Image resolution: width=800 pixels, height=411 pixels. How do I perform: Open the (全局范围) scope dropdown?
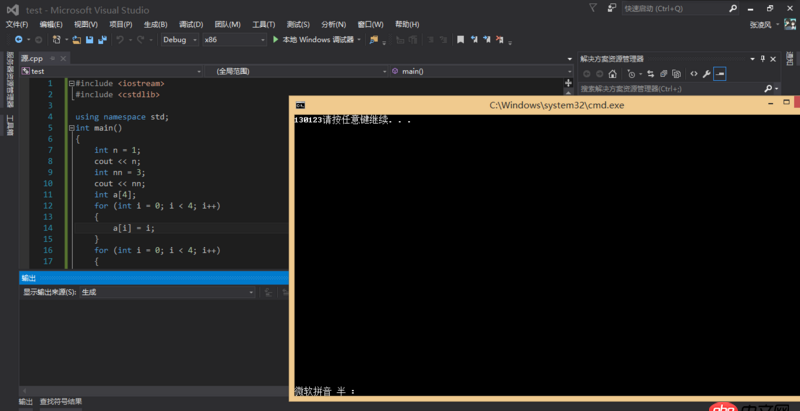(x=296, y=71)
